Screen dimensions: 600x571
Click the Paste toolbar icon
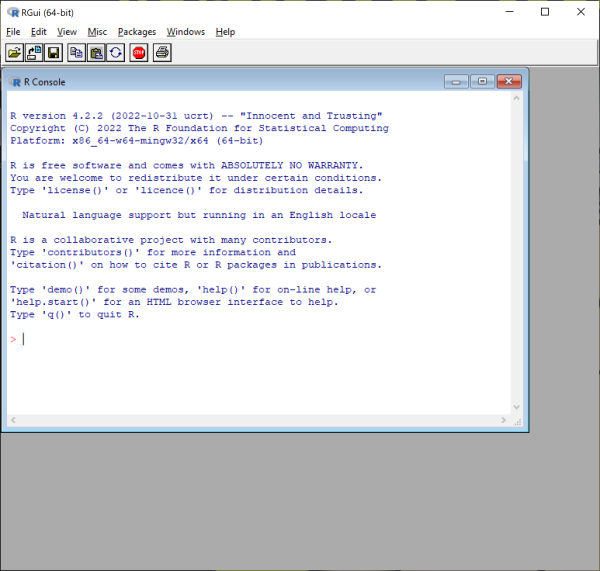click(96, 52)
